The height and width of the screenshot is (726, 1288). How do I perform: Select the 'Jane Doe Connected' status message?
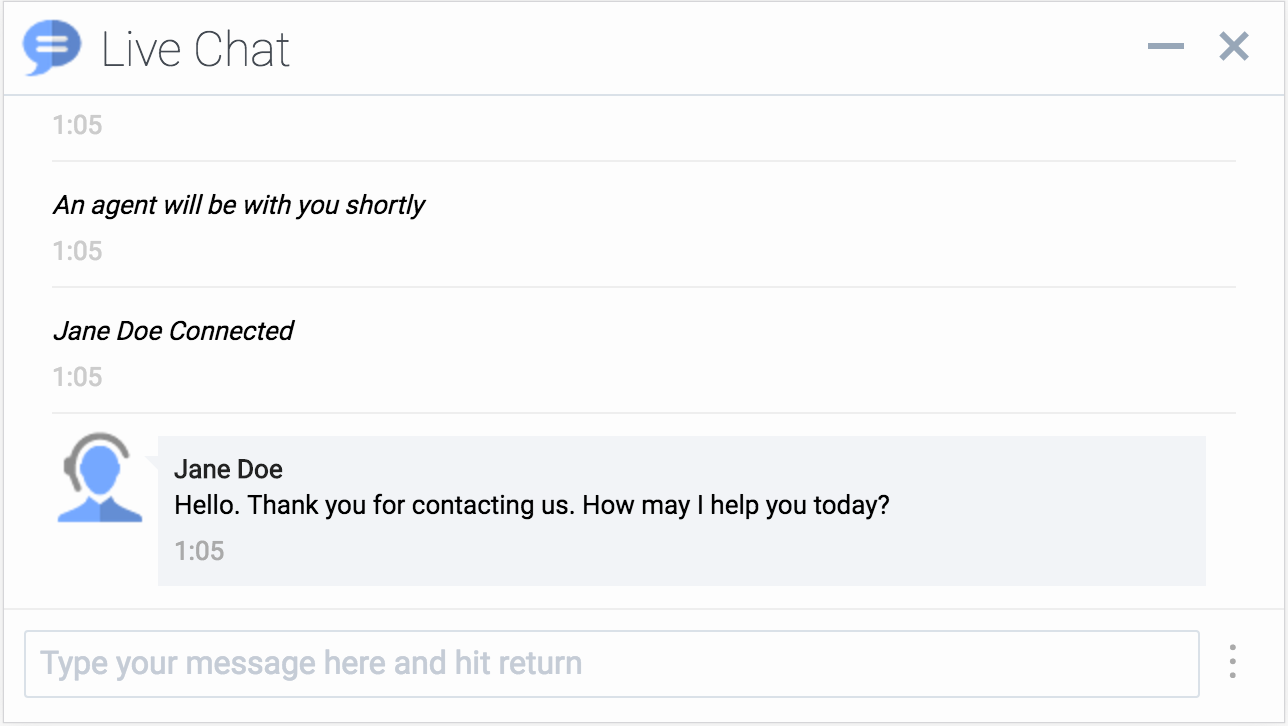click(173, 331)
